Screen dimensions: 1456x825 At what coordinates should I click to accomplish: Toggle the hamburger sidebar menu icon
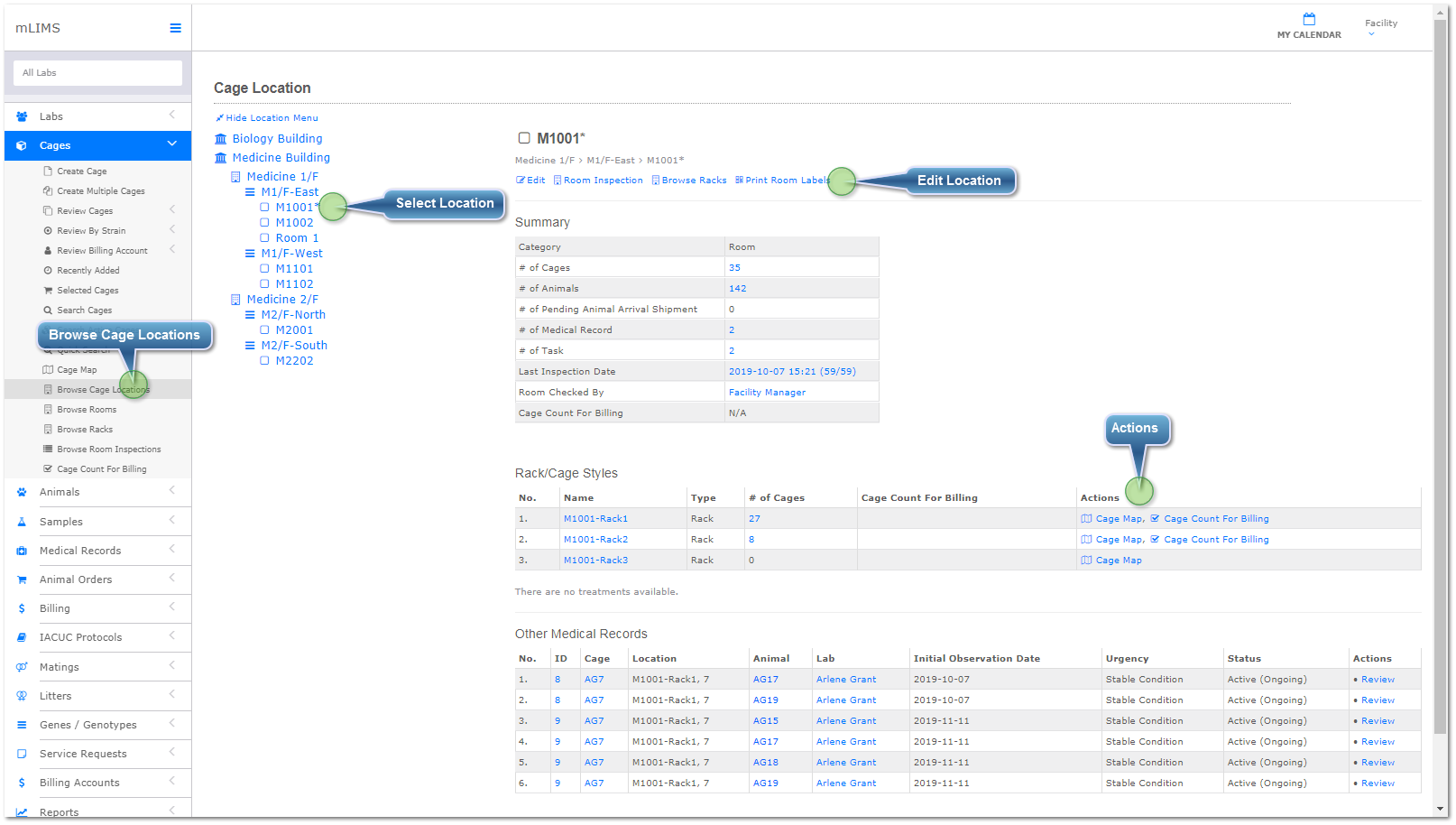(x=175, y=28)
